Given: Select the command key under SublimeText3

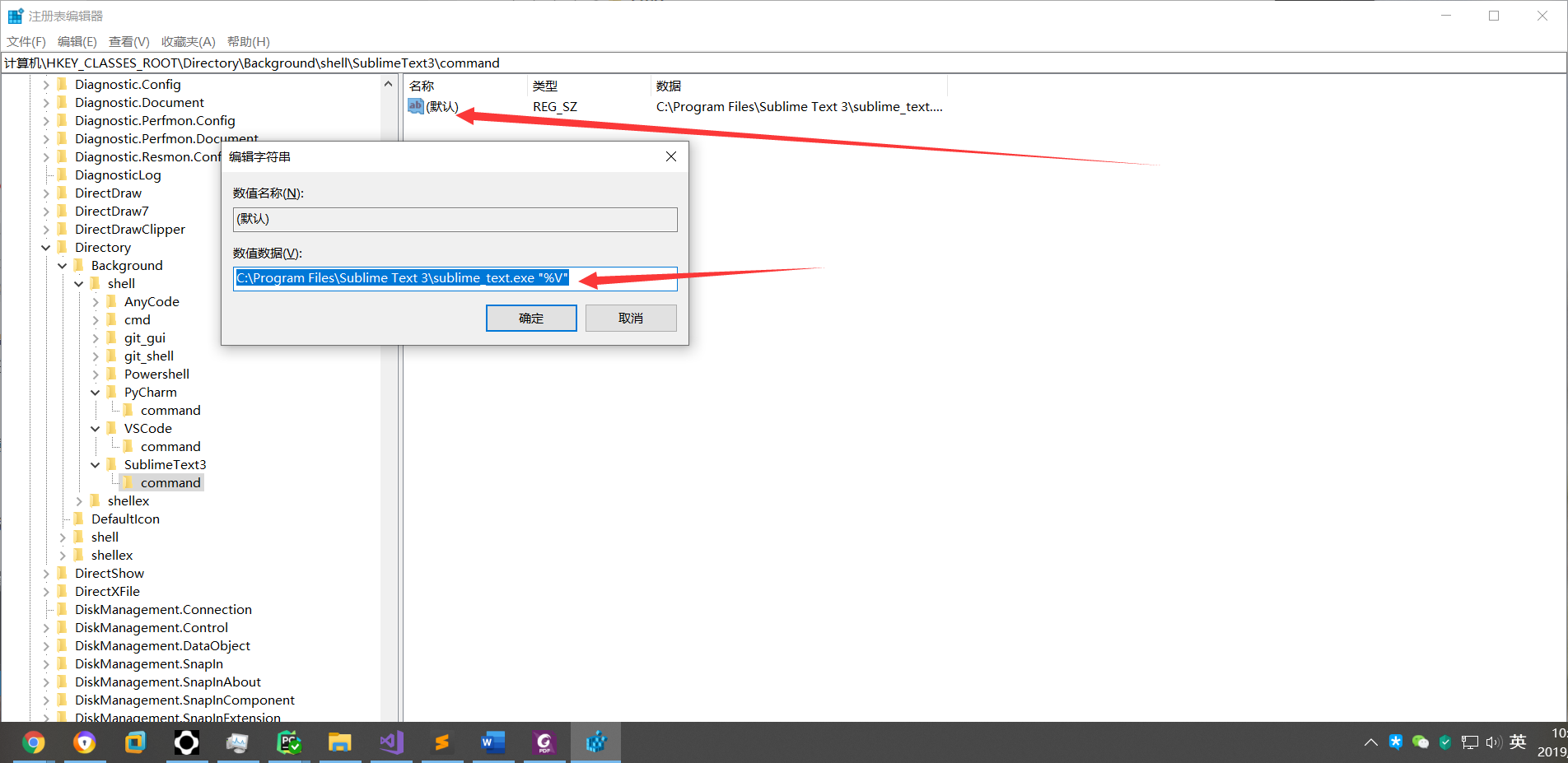Looking at the screenshot, I should point(170,483).
